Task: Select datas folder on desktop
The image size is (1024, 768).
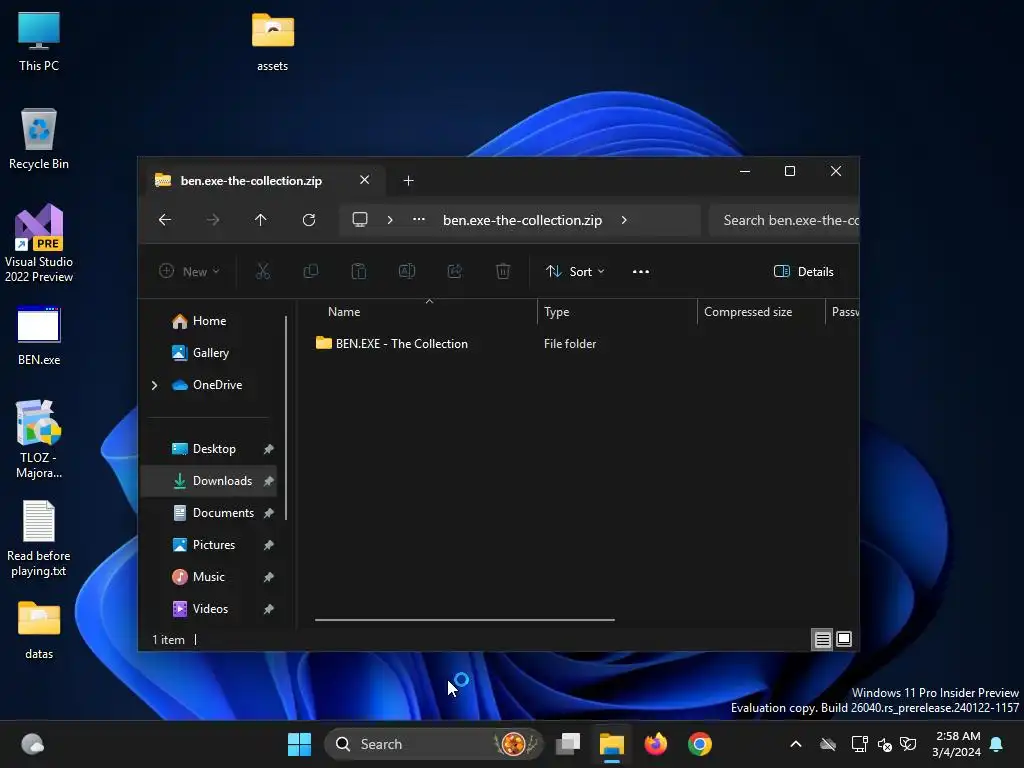Action: 39,630
